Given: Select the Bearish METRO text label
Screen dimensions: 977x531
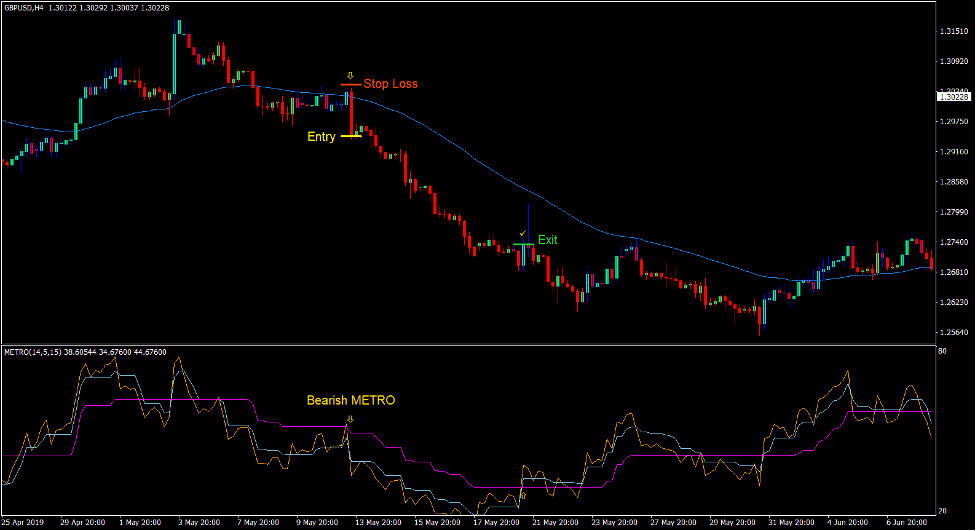Looking at the screenshot, I should click(351, 401).
